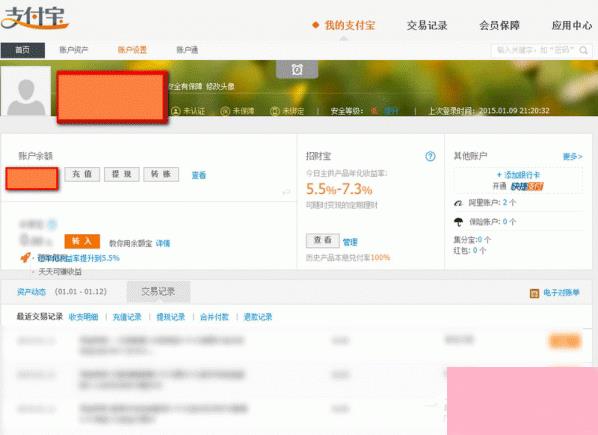Click the small arrow icon below 查看 link

[286, 192]
